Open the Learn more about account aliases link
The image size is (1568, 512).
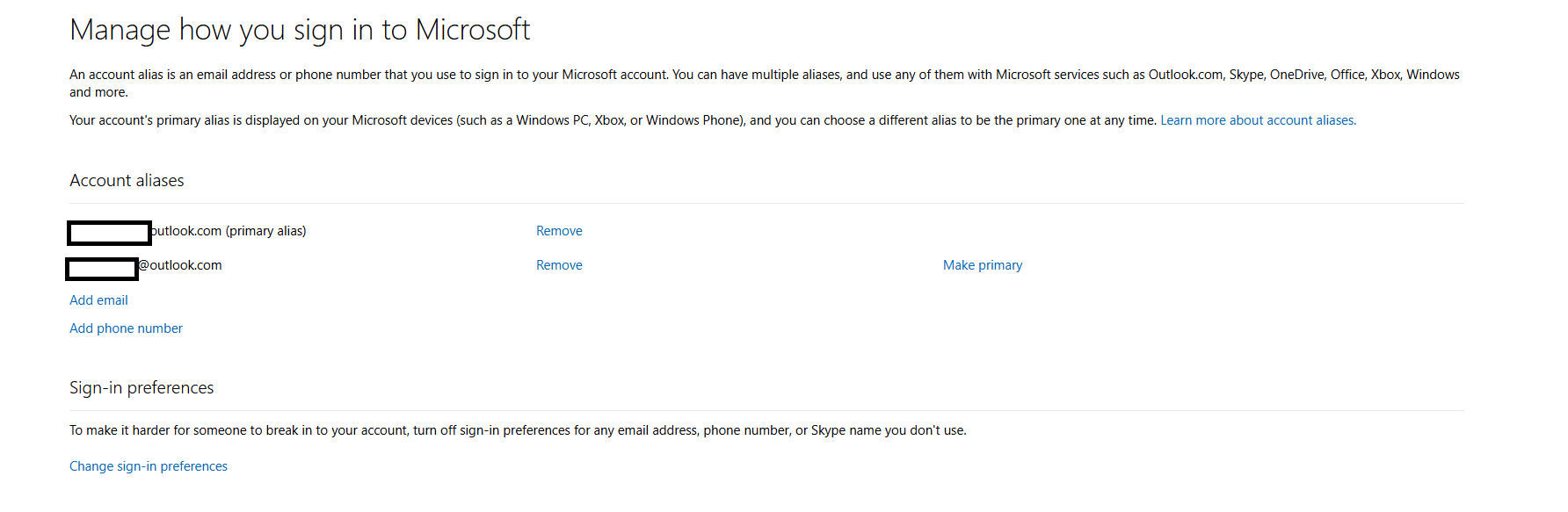tap(1258, 120)
